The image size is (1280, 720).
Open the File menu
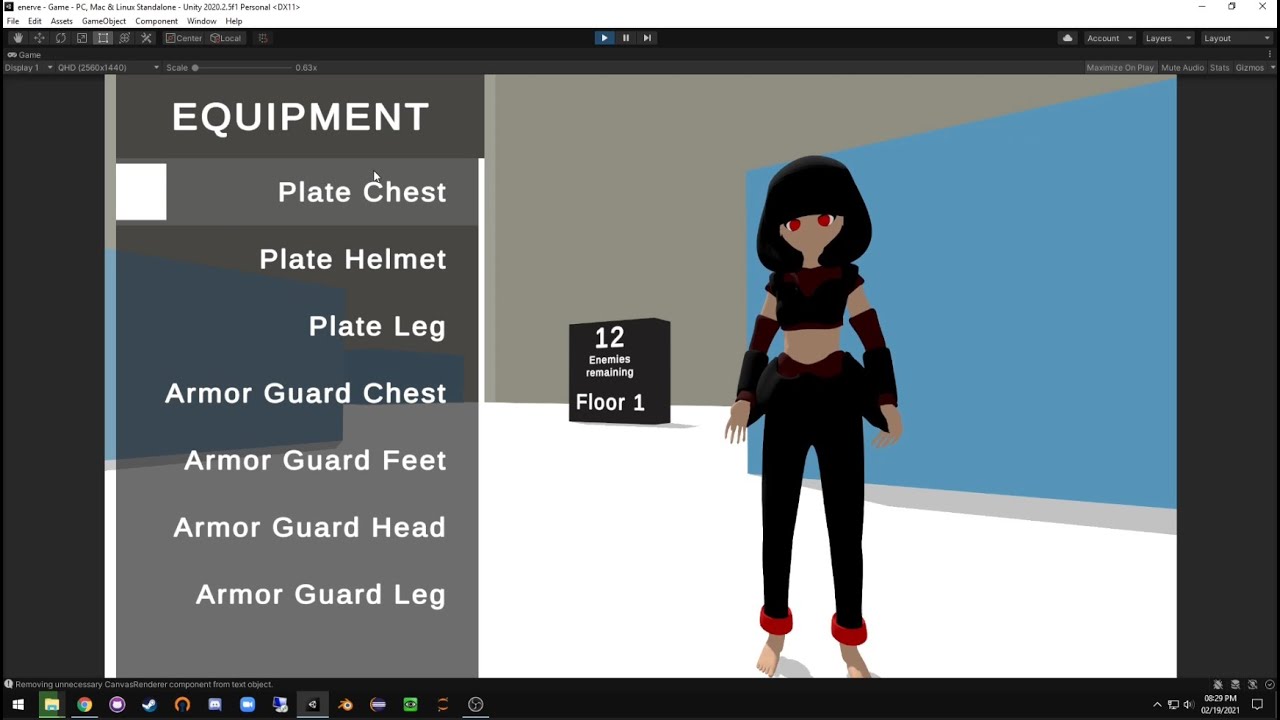(x=13, y=21)
